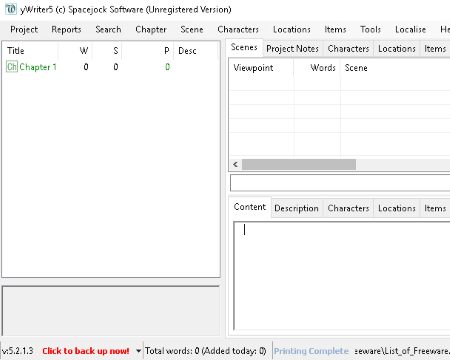Click the S column header
The height and width of the screenshot is (360, 450).
click(107, 51)
